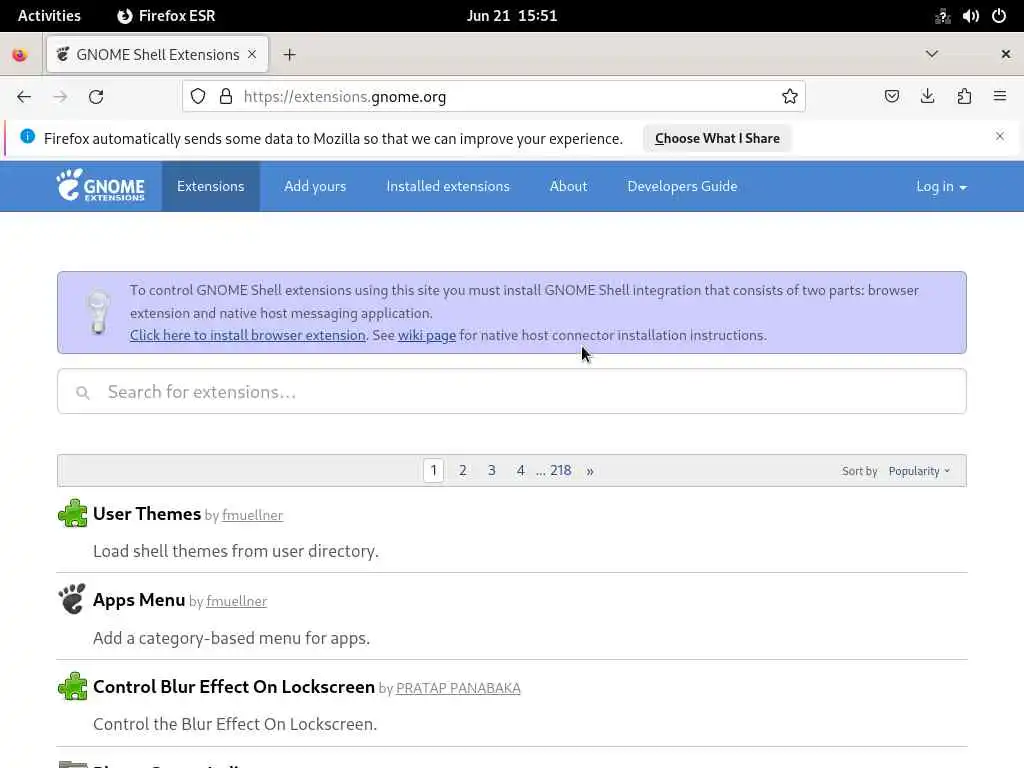Image resolution: width=1024 pixels, height=768 pixels.
Task: Close the Firefox window
Action: click(1006, 54)
